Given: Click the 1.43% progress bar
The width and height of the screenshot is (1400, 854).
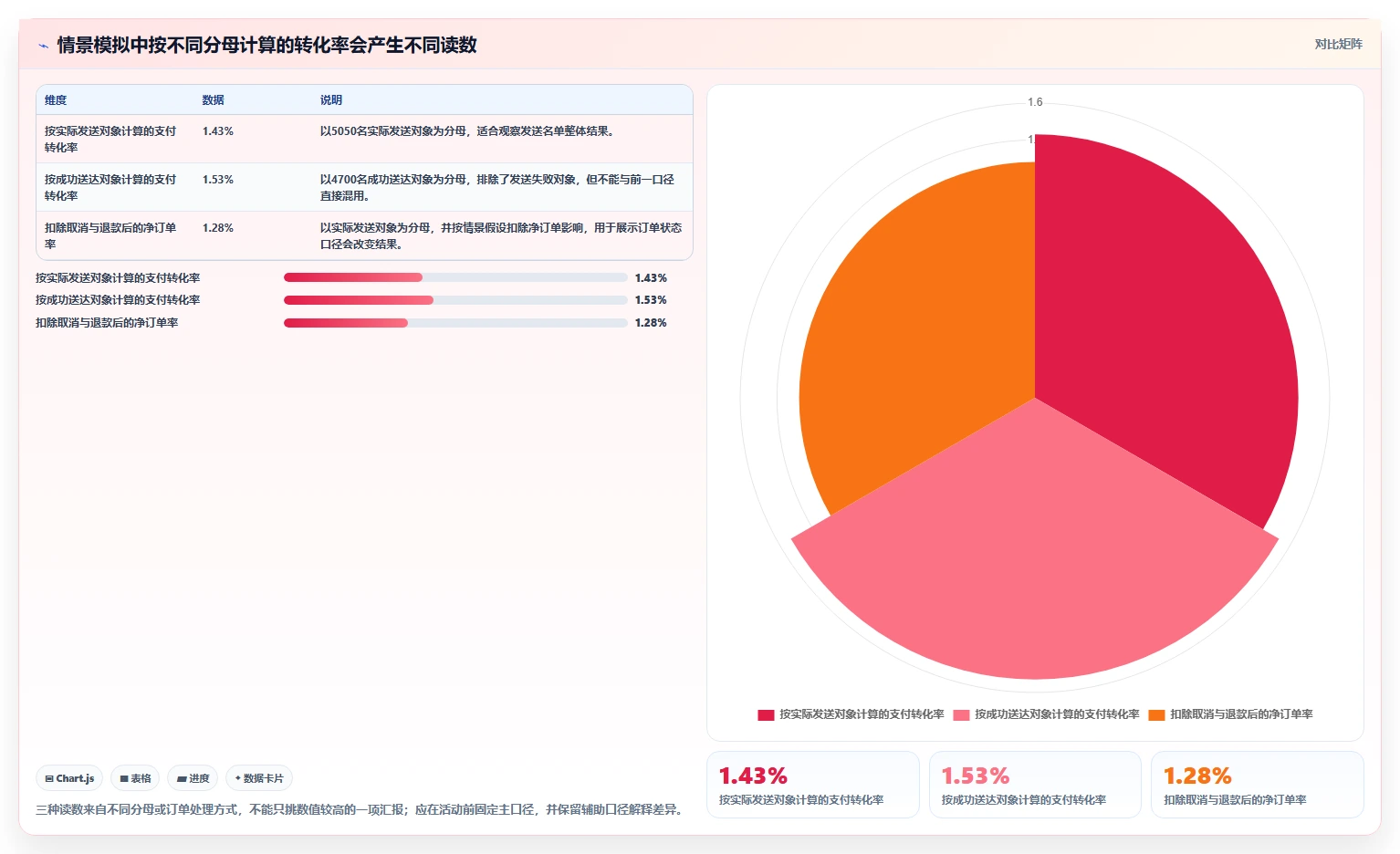Looking at the screenshot, I should coord(455,277).
